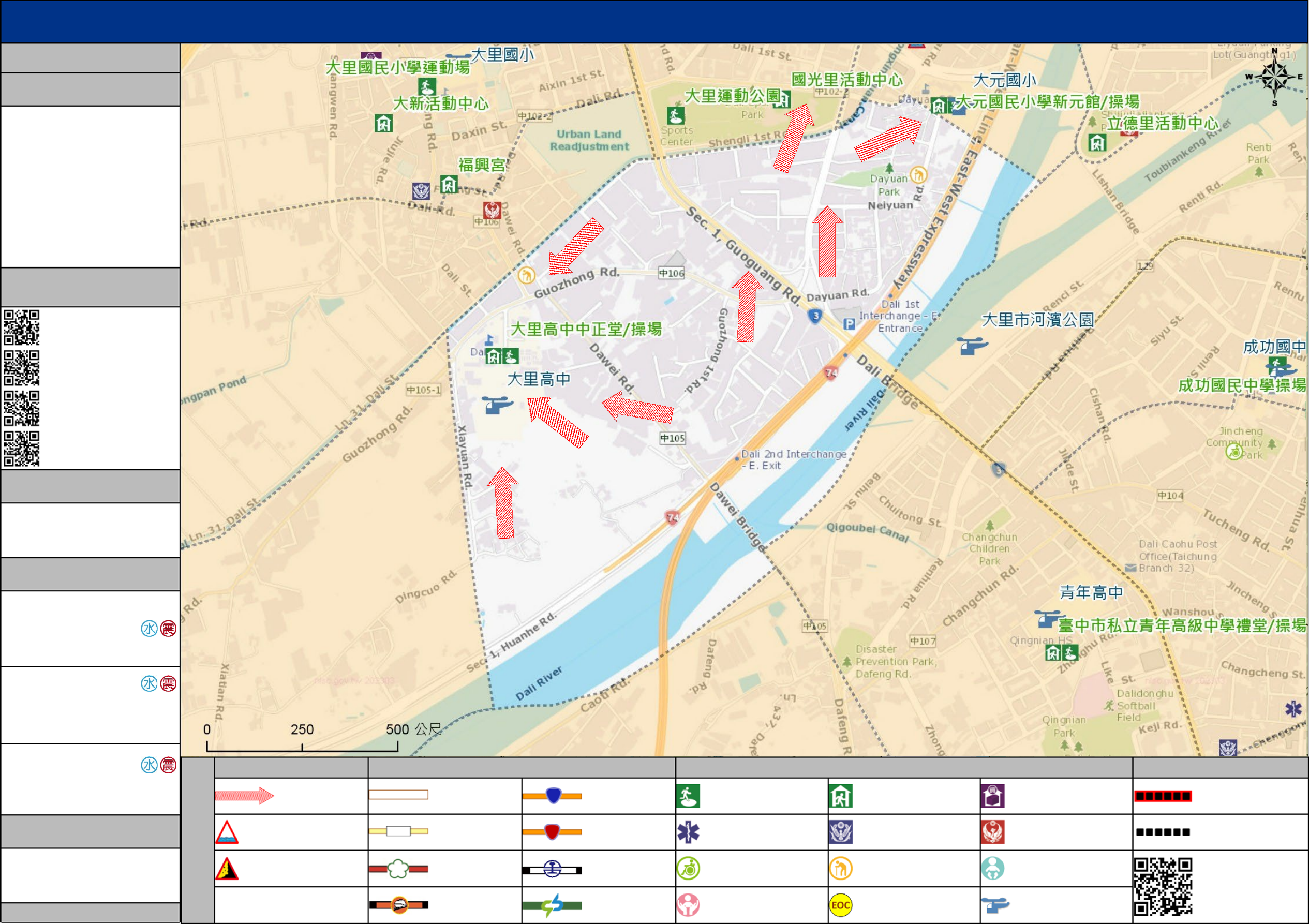1309x924 pixels.
Task: Select the blue parking P icon near Dayuan Rd
Action: 849,324
